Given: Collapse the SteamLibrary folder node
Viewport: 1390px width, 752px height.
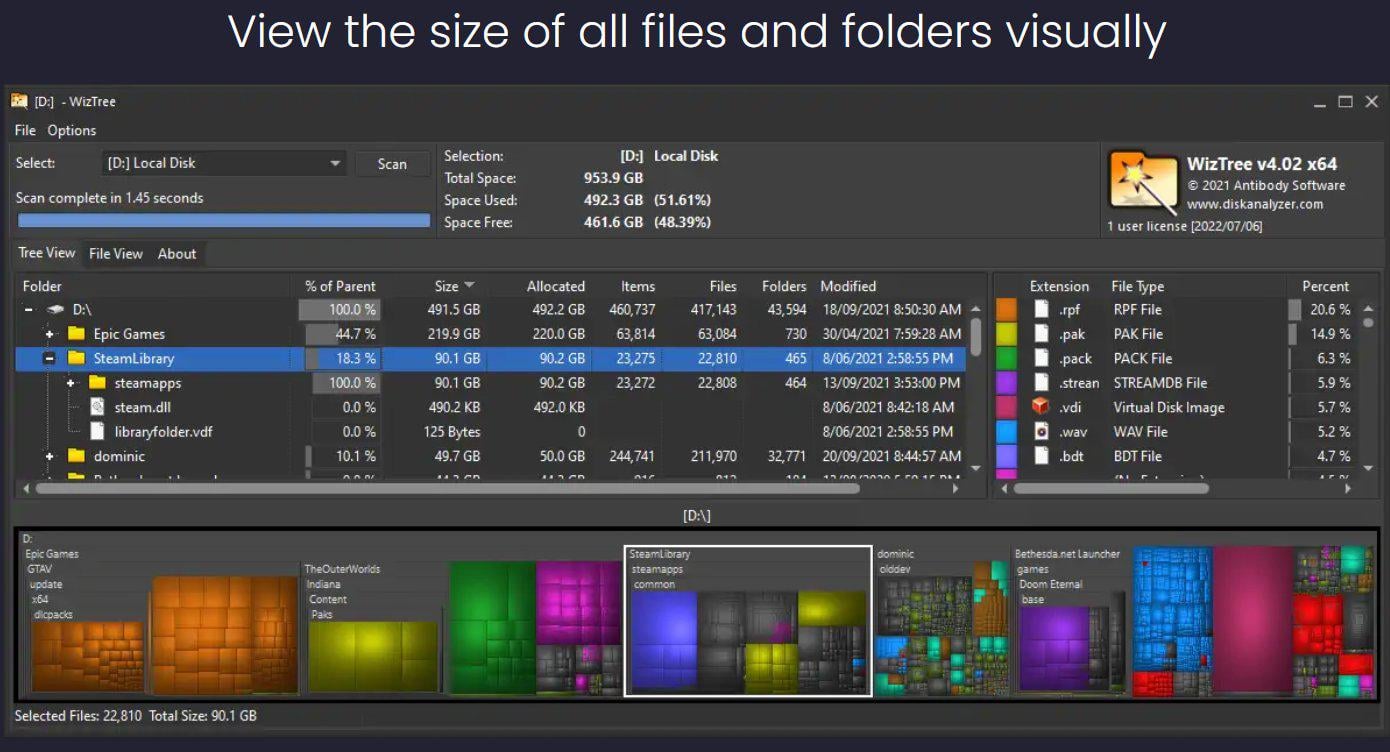Looking at the screenshot, I should coord(49,358).
